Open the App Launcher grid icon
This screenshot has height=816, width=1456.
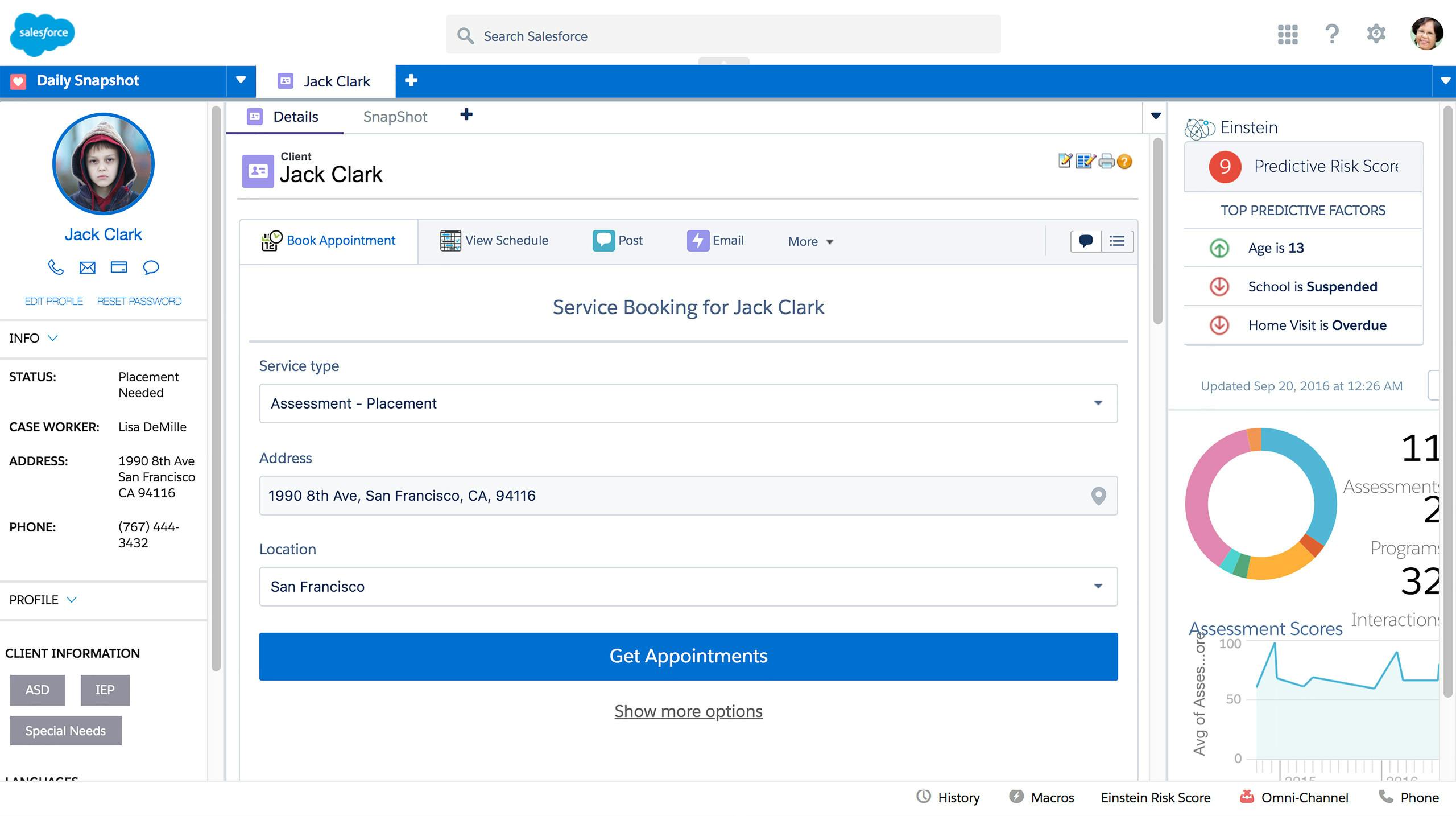click(x=1288, y=34)
